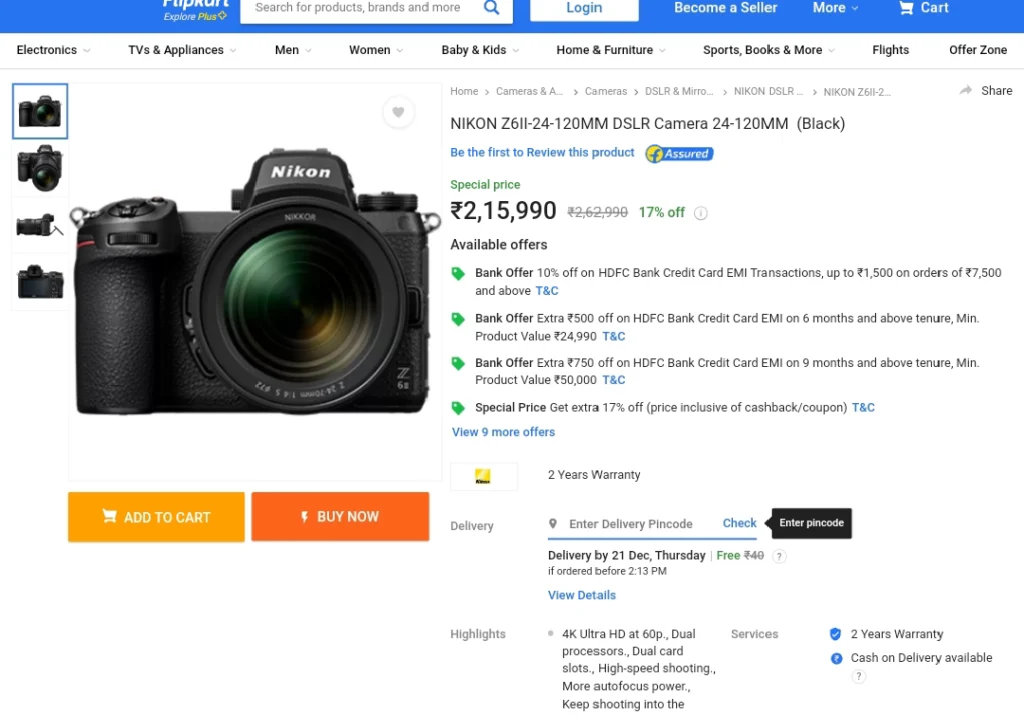Screen dimensions: 1024x715
Task: Click the BUY NOW button
Action: [x=340, y=516]
